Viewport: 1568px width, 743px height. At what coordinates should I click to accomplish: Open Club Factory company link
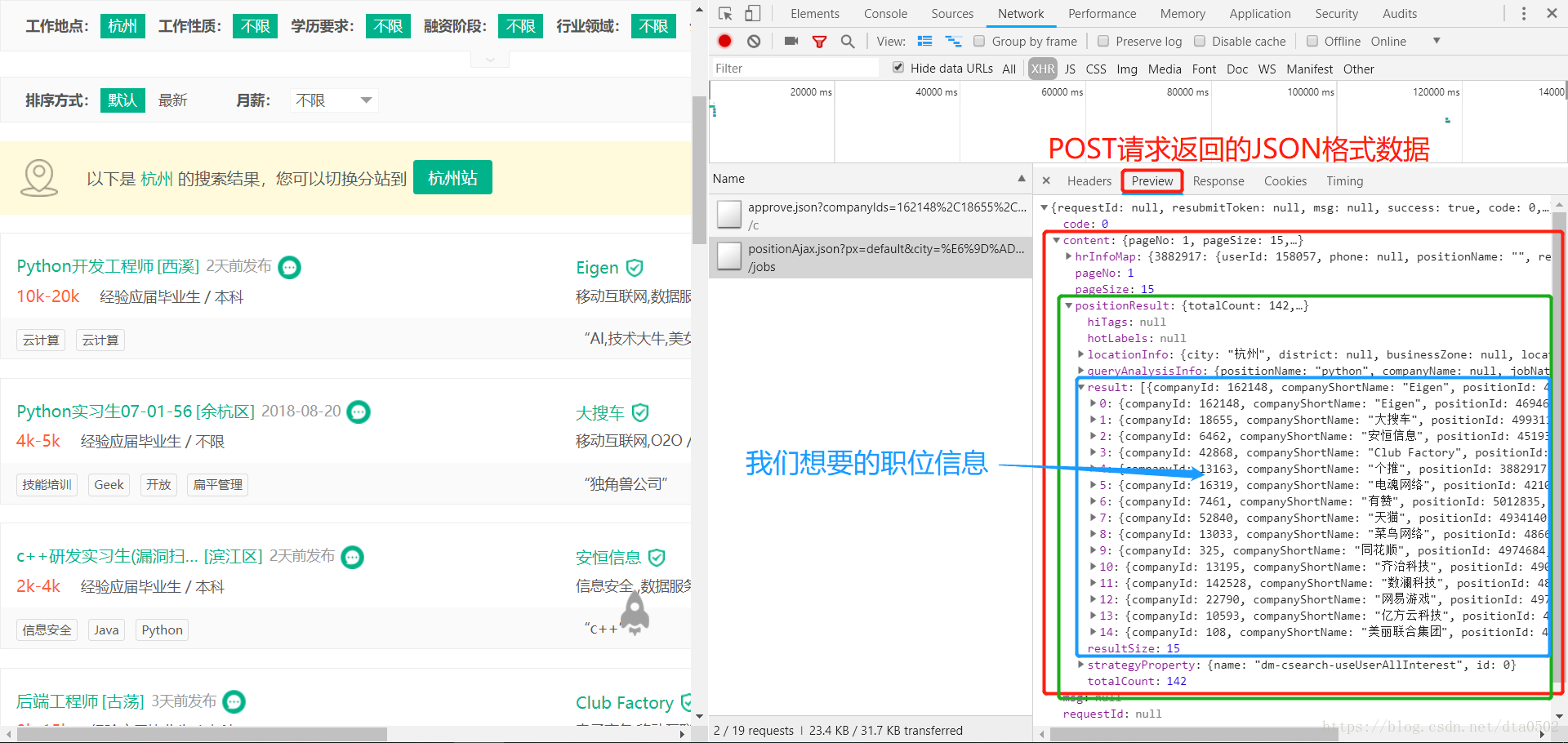pos(625,702)
